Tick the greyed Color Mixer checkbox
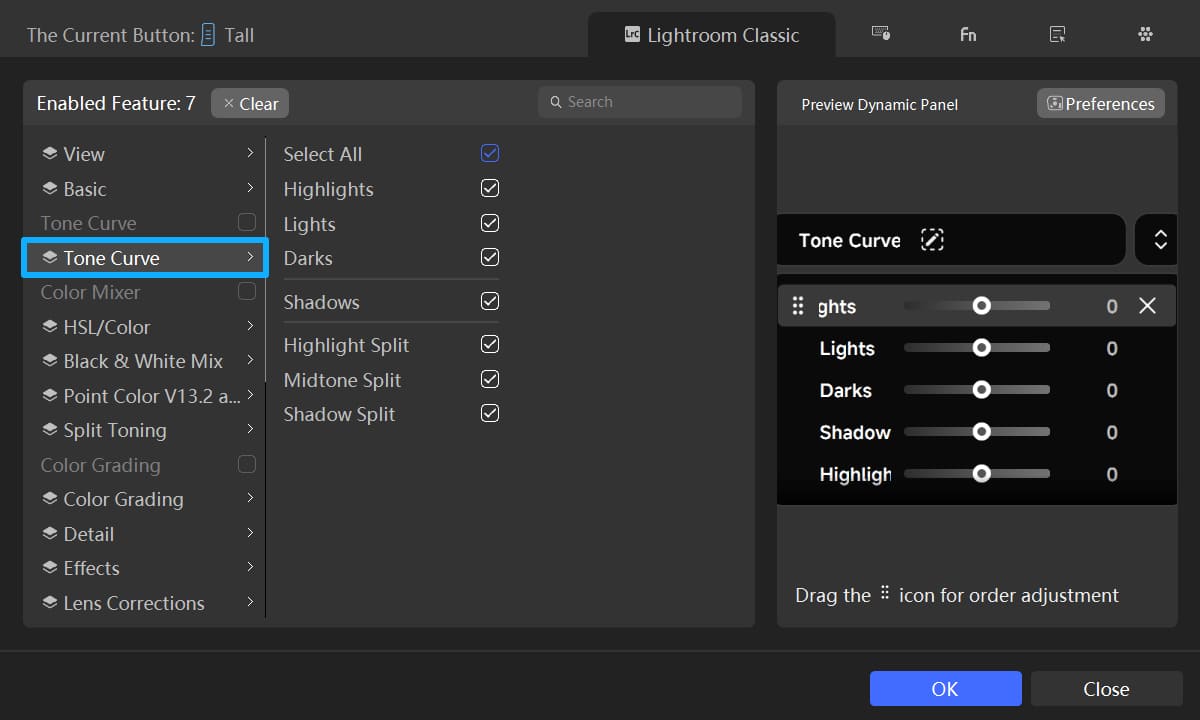Image resolution: width=1200 pixels, height=720 pixels. tap(247, 291)
